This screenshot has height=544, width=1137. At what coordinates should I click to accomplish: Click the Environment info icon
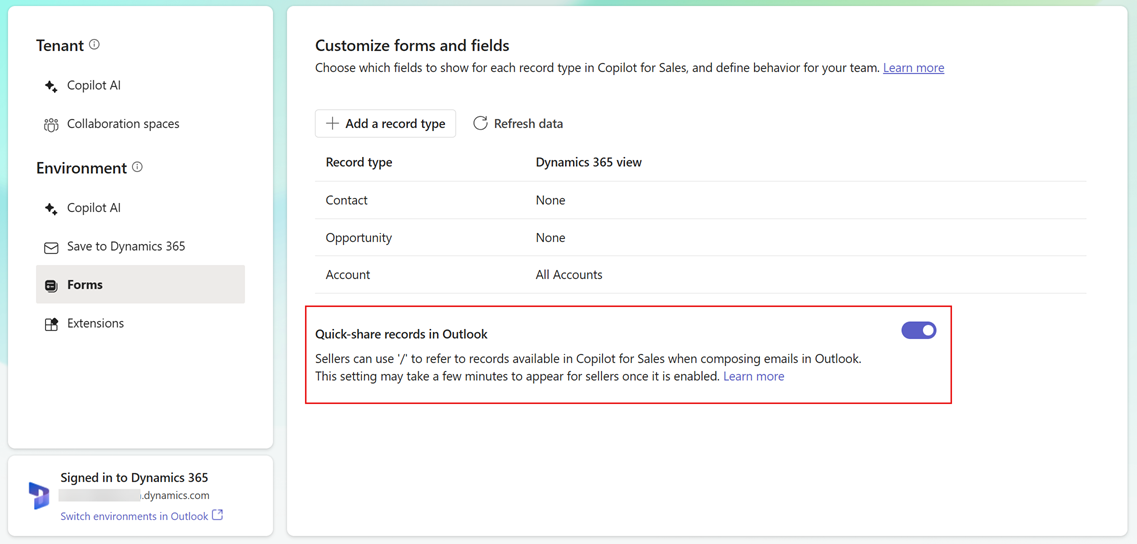click(137, 167)
